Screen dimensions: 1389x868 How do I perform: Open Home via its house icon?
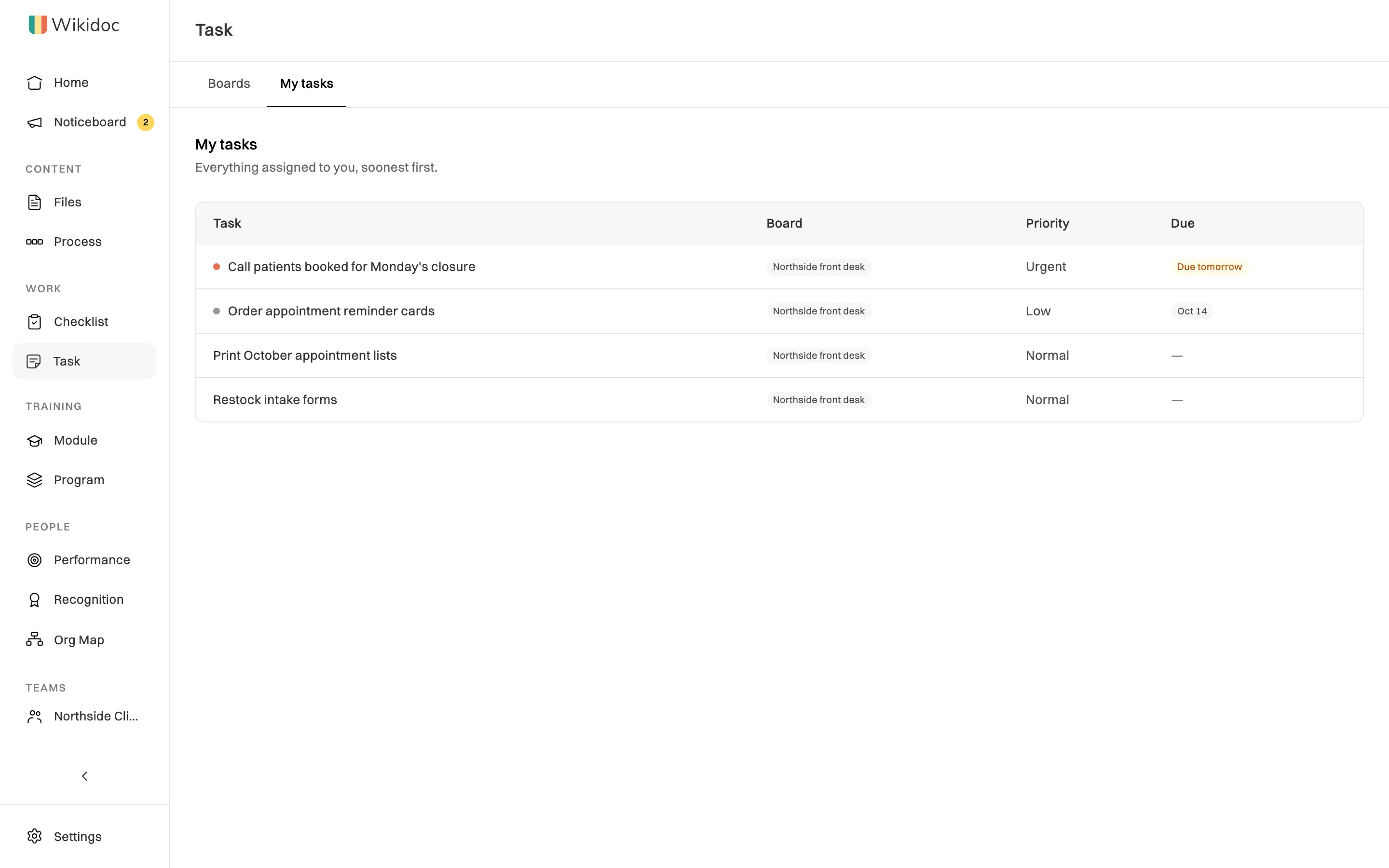tap(34, 82)
